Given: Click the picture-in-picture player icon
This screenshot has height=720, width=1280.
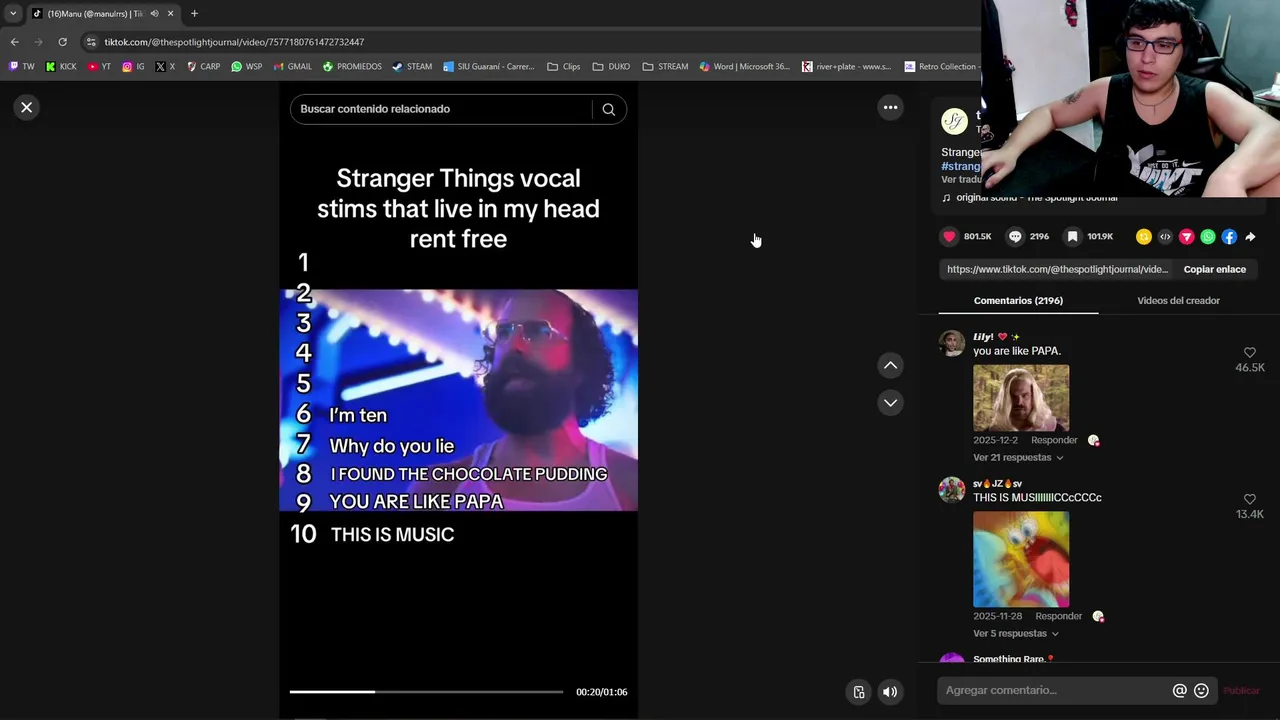Looking at the screenshot, I should pos(858,692).
